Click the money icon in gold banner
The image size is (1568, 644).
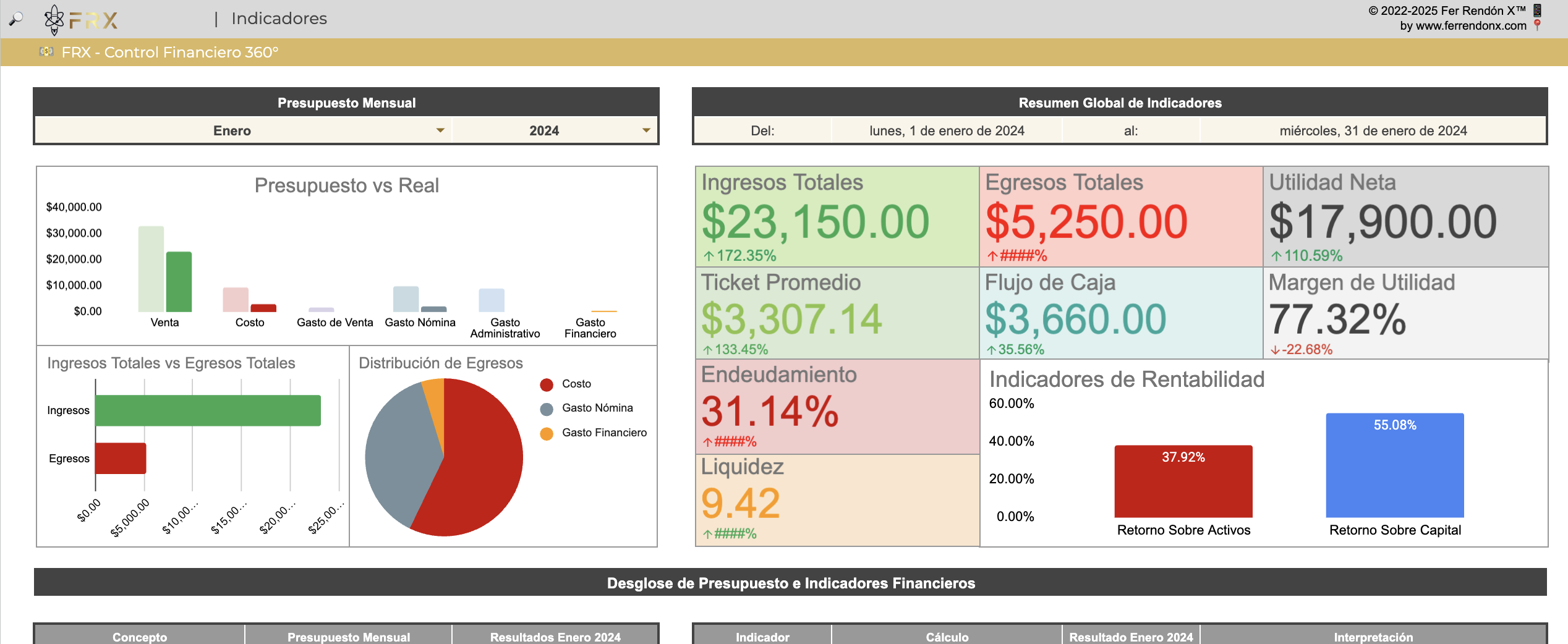point(46,52)
